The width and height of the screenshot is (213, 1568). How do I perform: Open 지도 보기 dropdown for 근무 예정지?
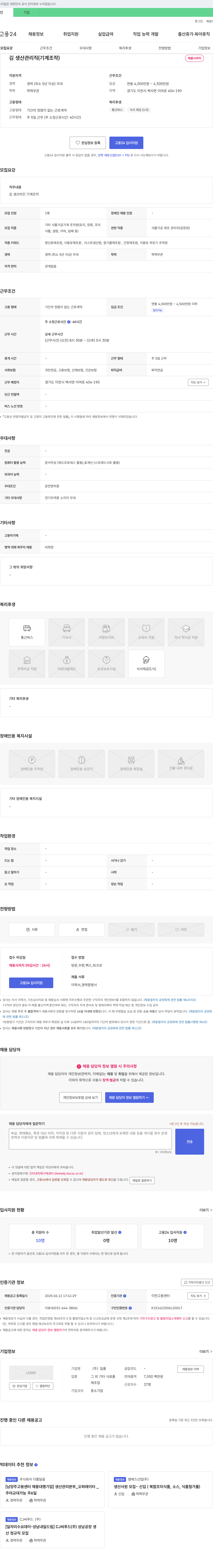[198, 382]
